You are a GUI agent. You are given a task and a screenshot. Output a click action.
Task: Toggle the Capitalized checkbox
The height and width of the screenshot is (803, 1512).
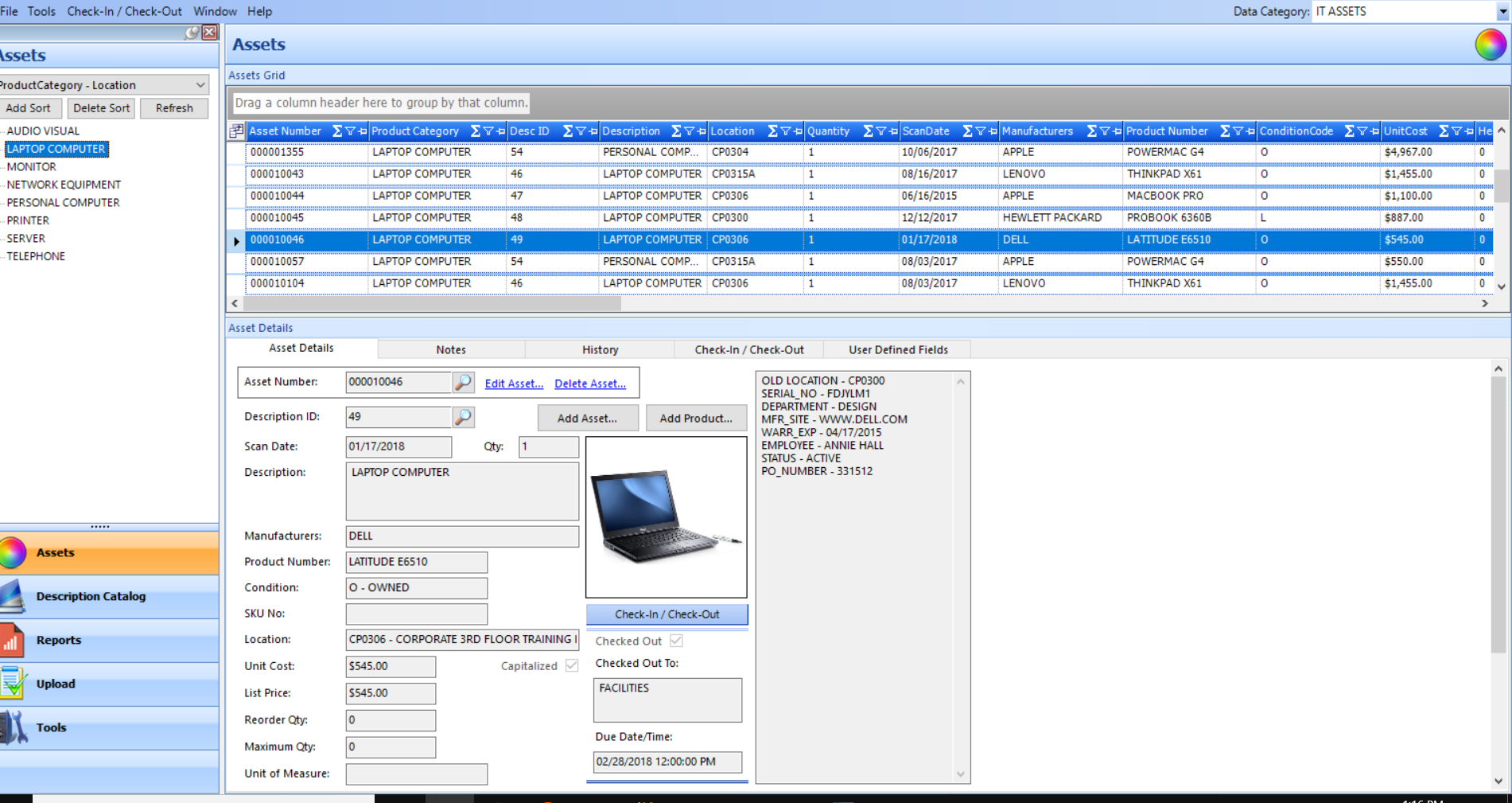point(572,665)
